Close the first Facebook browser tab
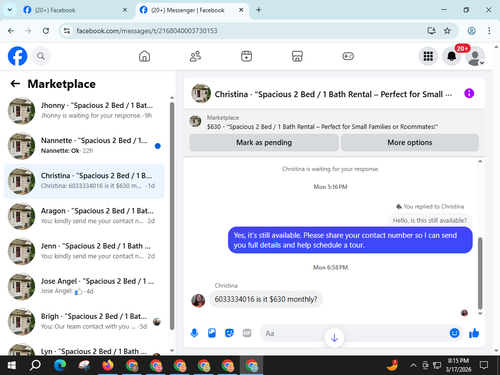The width and height of the screenshot is (500, 375). 125,10
